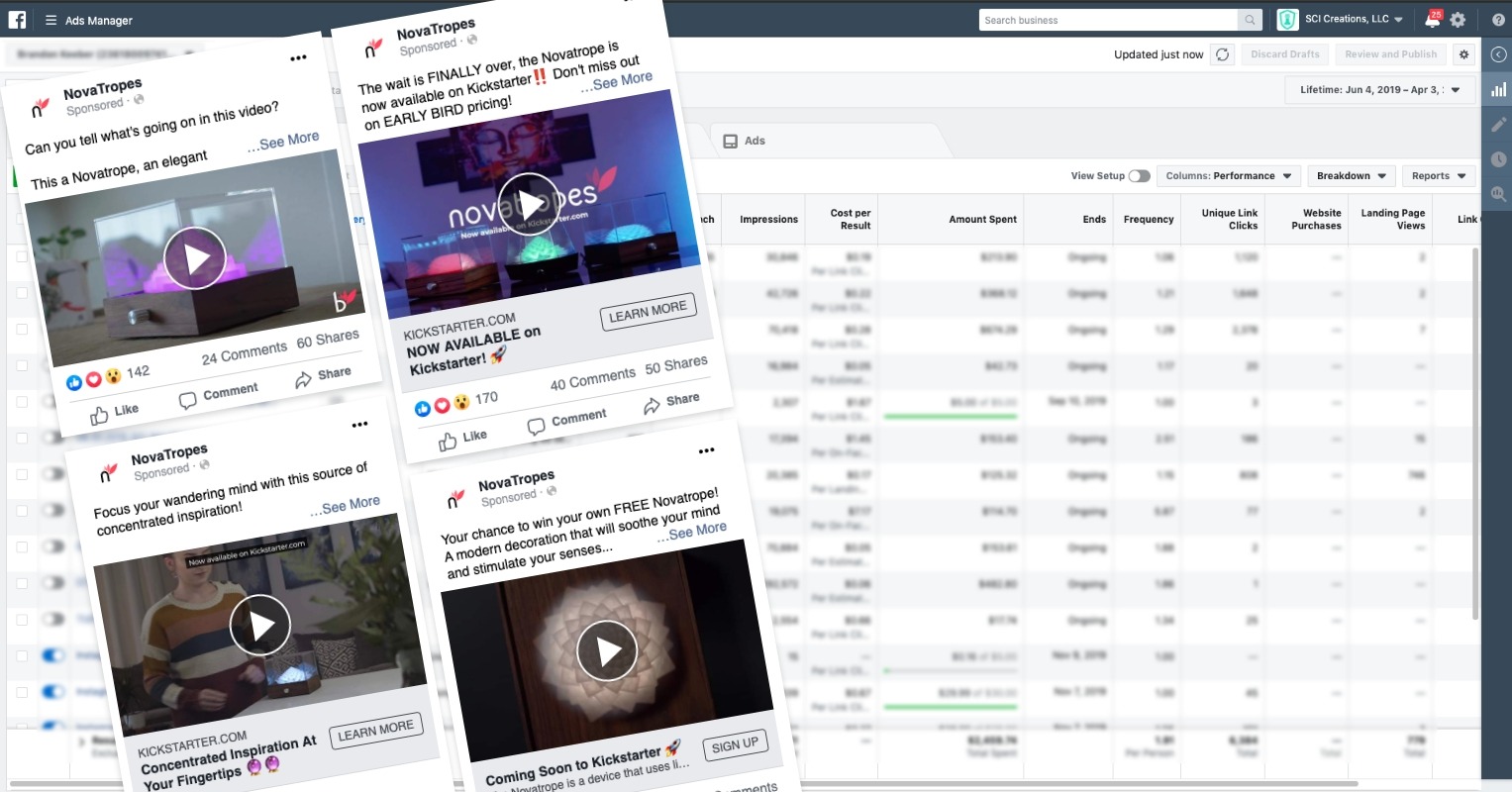Screen dimensions: 1512x792
Task: Like the ad with 142 reactions
Action: [114, 414]
